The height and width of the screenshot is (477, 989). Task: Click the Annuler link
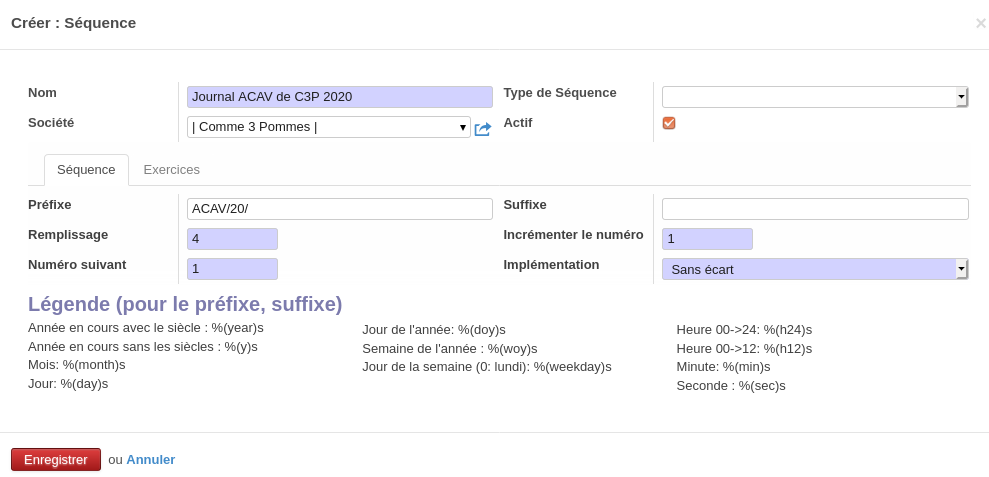(150, 460)
